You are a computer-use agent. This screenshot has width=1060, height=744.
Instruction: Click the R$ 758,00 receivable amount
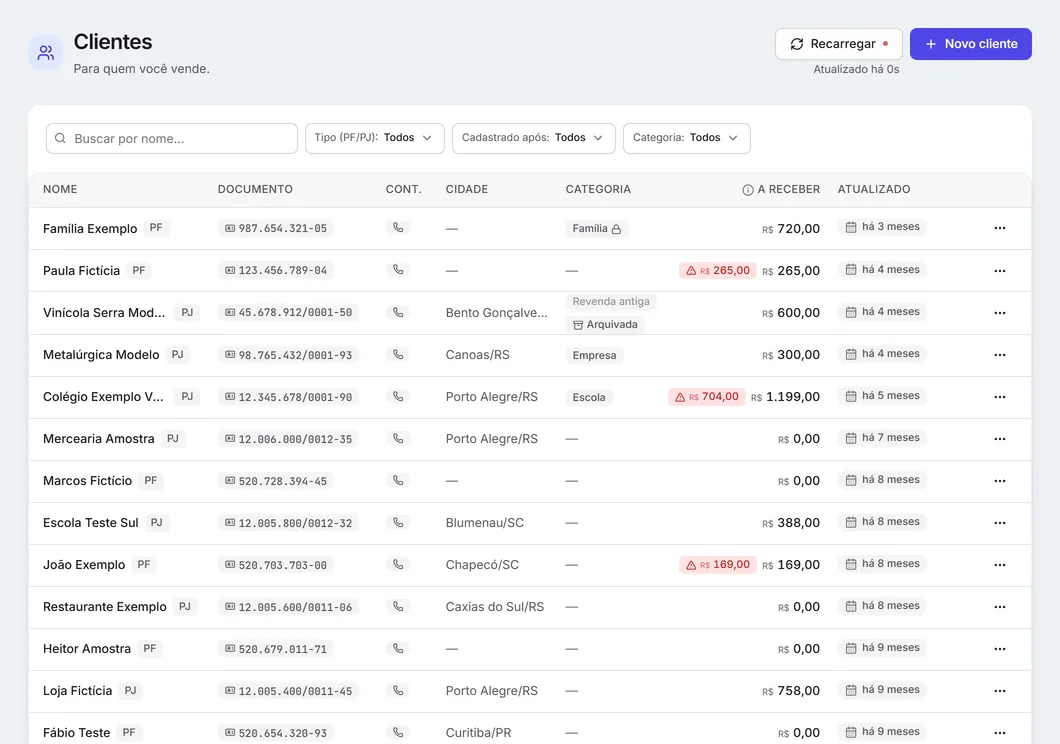pyautogui.click(x=791, y=691)
